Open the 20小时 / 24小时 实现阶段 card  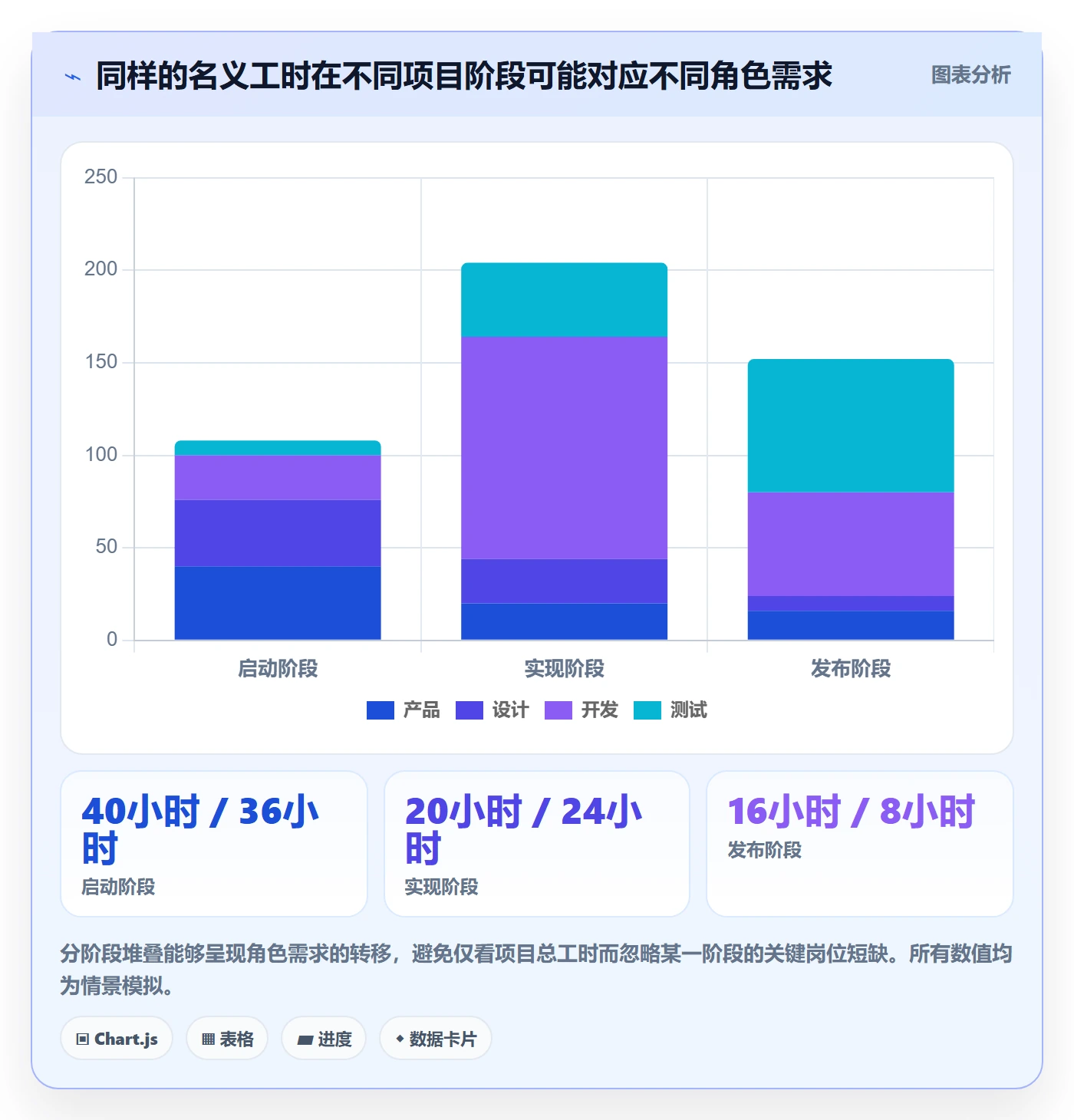537,844
